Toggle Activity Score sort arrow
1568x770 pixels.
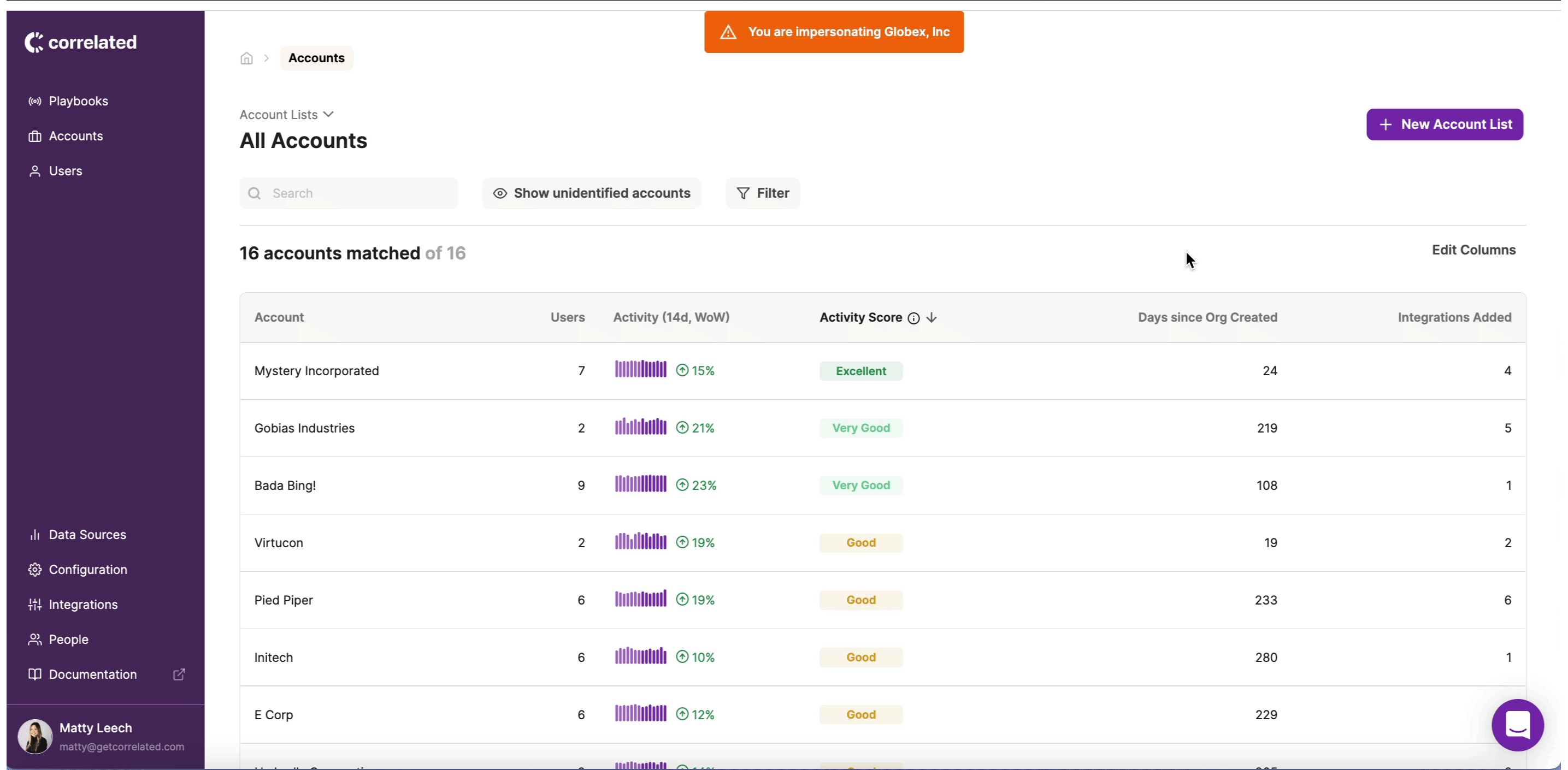[x=932, y=318]
